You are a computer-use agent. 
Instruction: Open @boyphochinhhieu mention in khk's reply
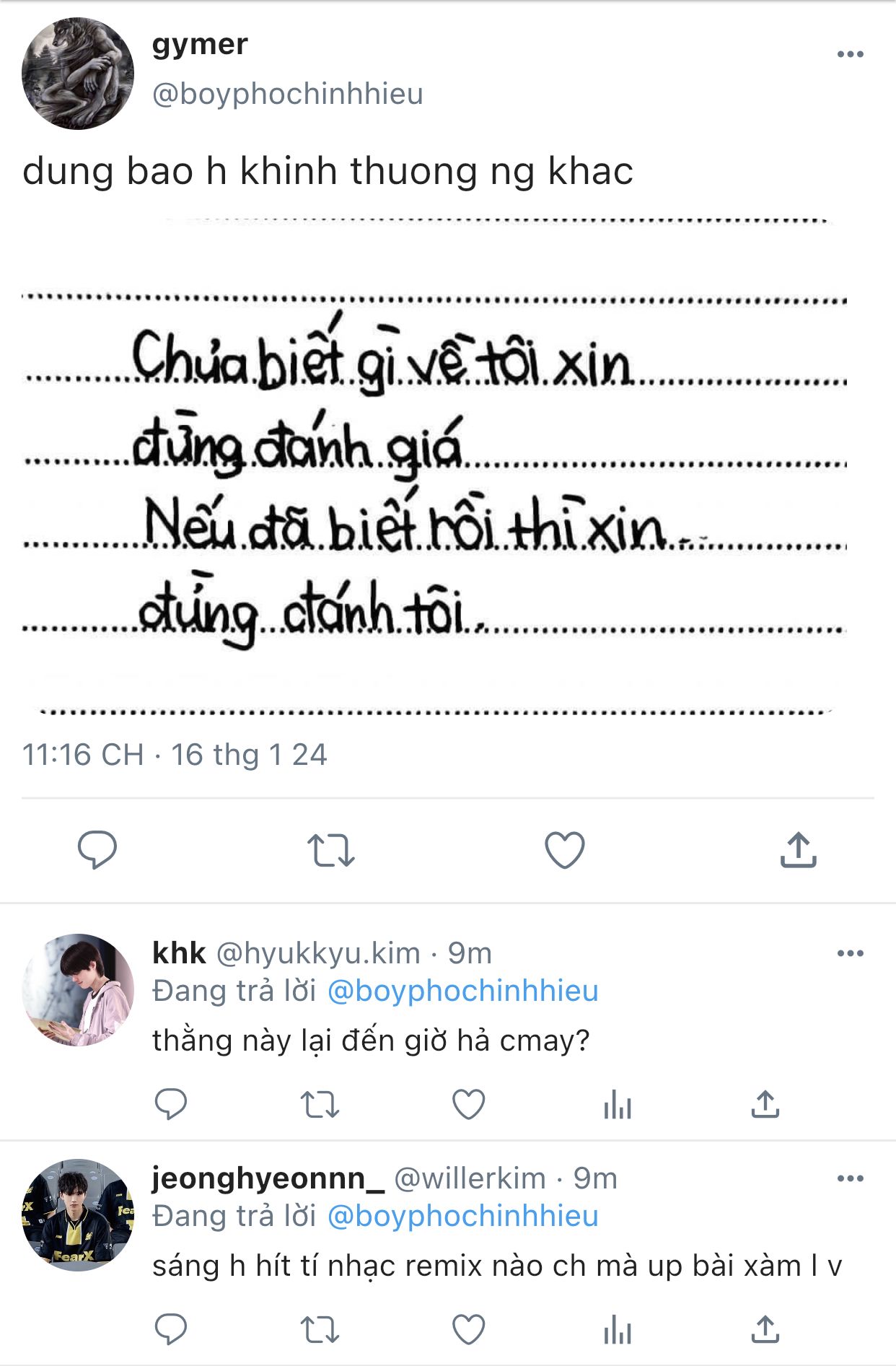coord(462,991)
